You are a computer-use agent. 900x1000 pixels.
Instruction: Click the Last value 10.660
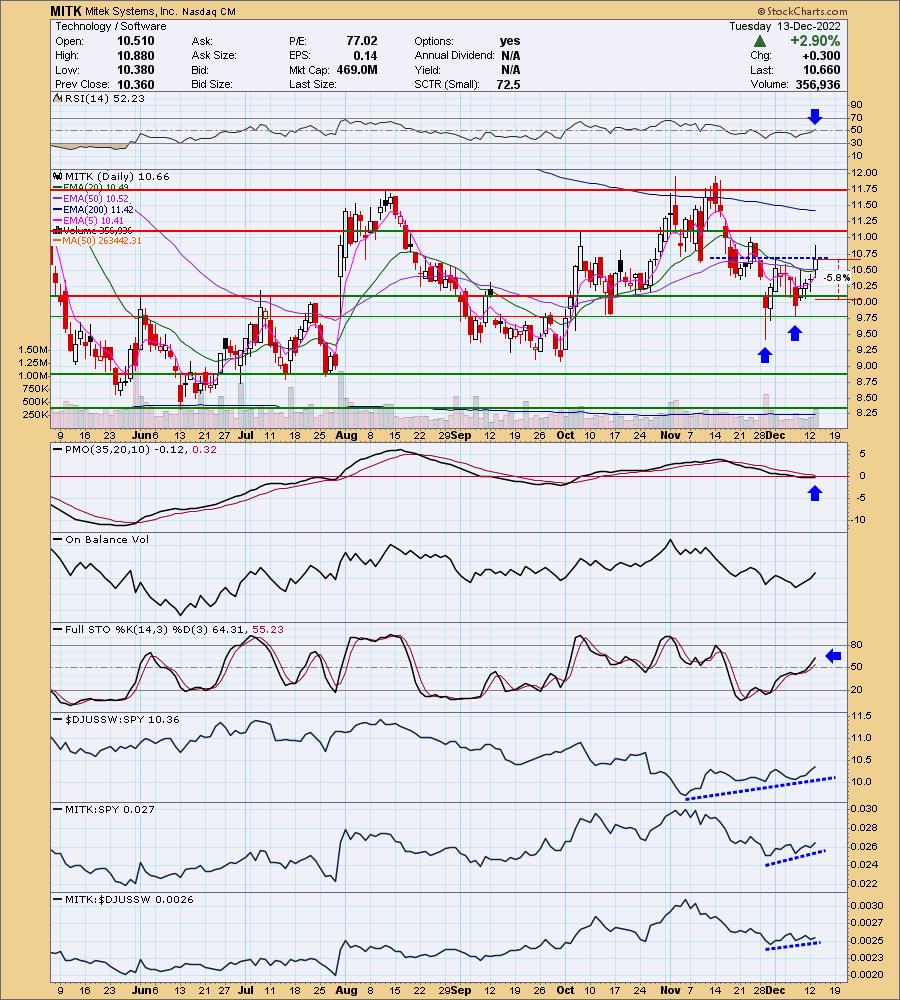[822, 70]
